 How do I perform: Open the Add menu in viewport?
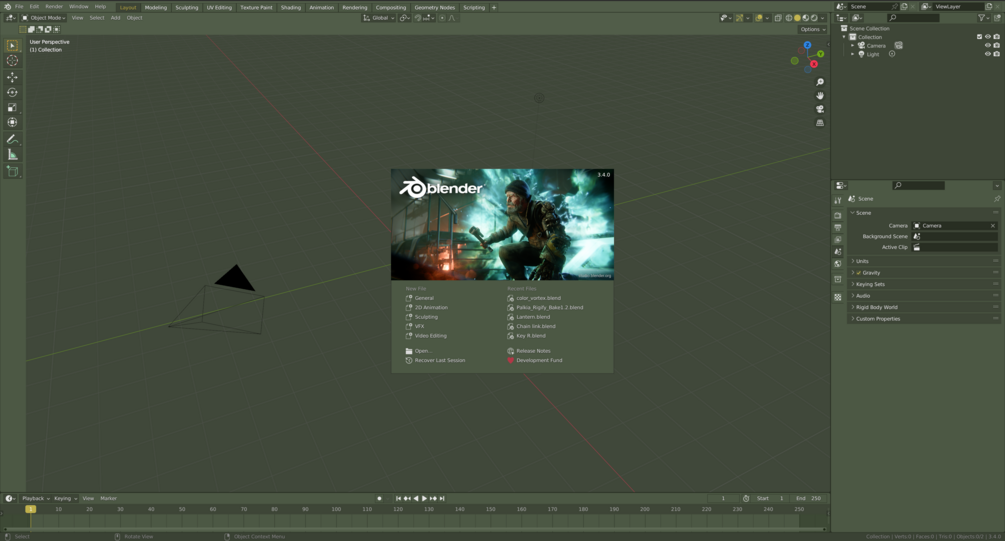click(x=115, y=18)
